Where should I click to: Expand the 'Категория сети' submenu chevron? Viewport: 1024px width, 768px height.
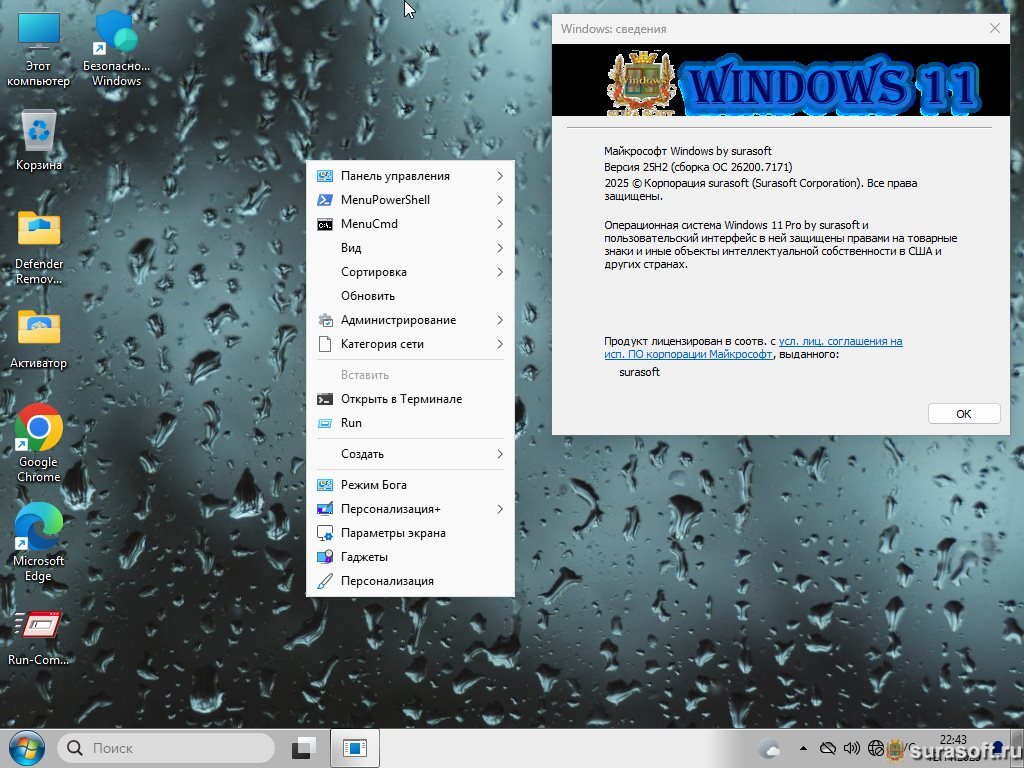[500, 344]
